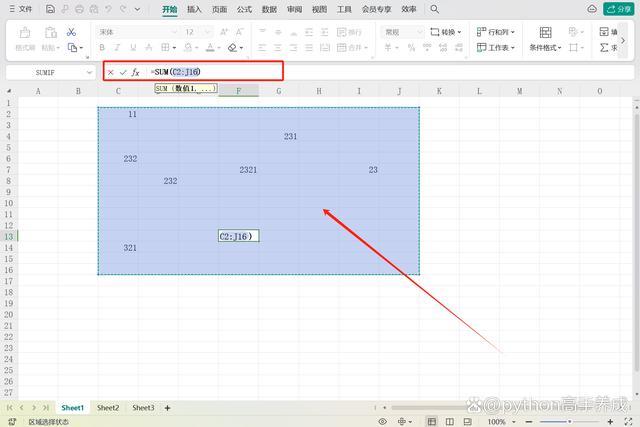Cancel the formula entry with X icon

coord(110,73)
